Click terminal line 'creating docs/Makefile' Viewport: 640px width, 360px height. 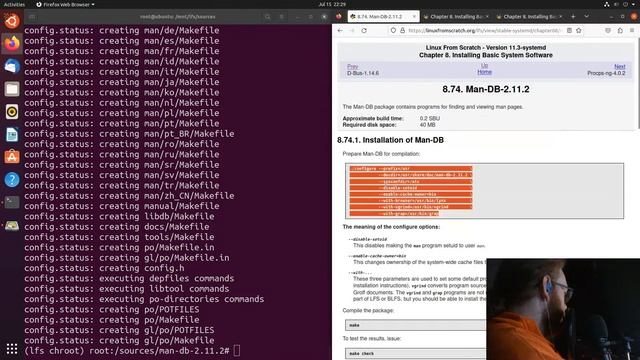[x=117, y=227]
